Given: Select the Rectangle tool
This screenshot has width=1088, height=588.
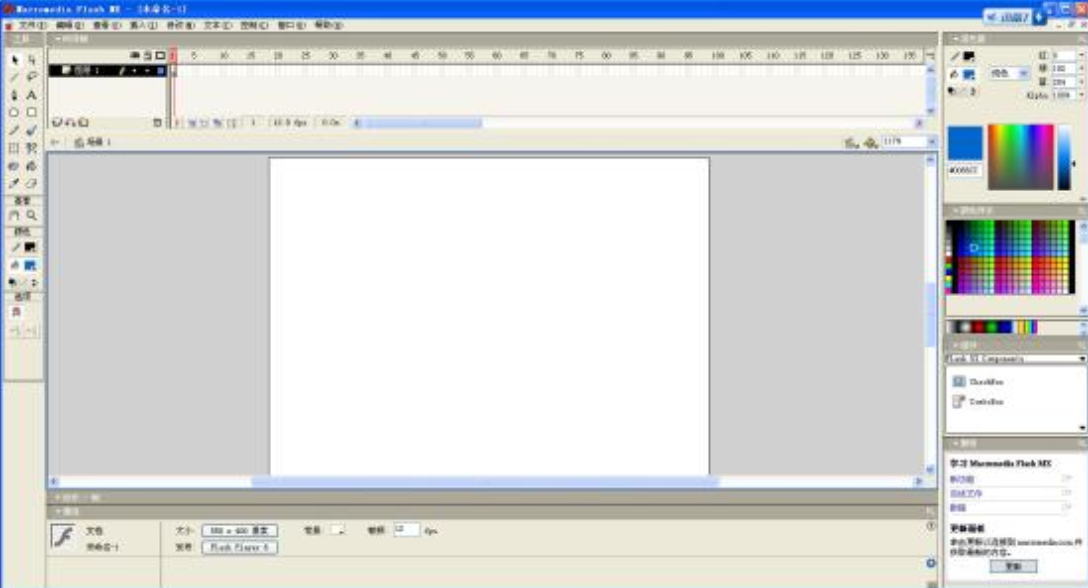Looking at the screenshot, I should point(32,112).
